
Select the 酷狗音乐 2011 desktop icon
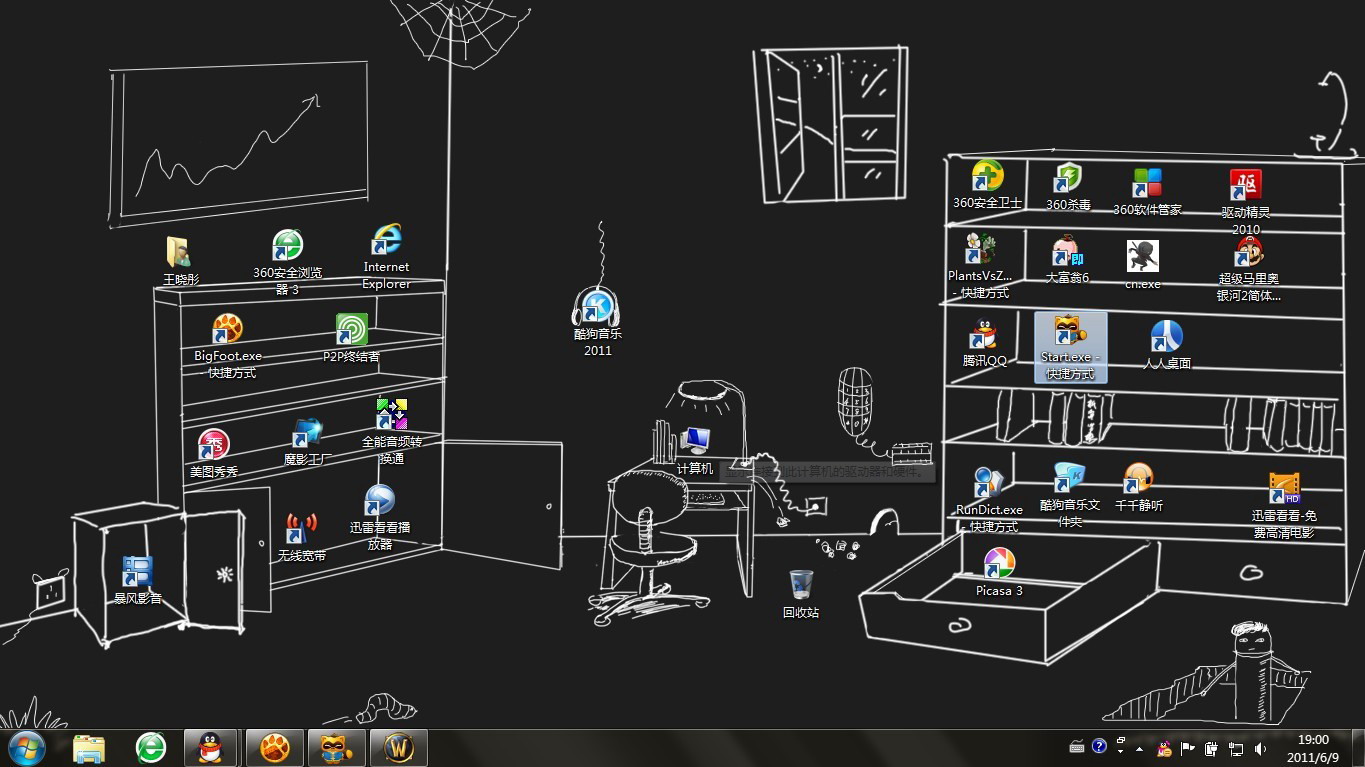tap(597, 323)
